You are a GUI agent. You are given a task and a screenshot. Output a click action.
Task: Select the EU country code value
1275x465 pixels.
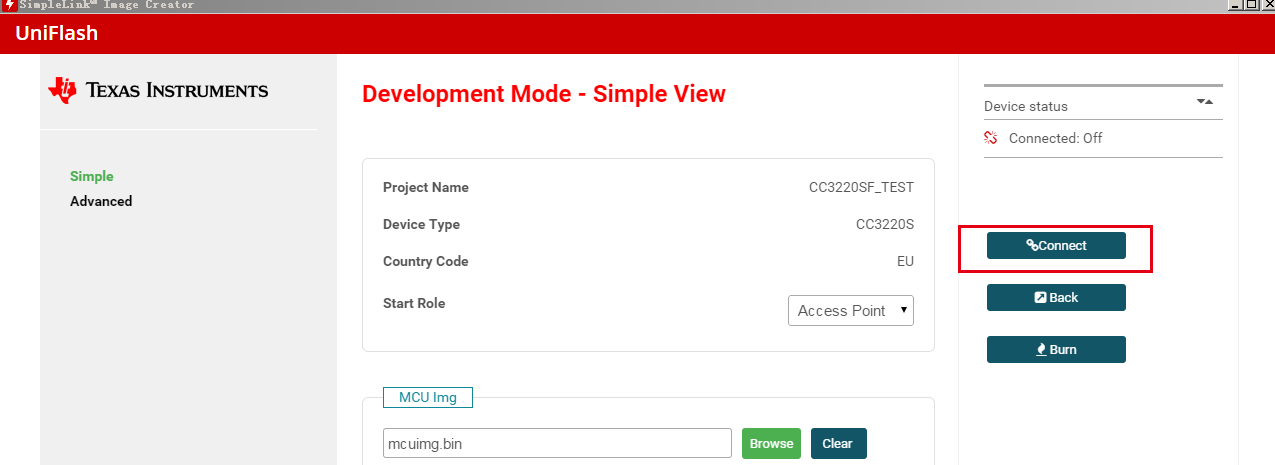pyautogui.click(x=905, y=261)
